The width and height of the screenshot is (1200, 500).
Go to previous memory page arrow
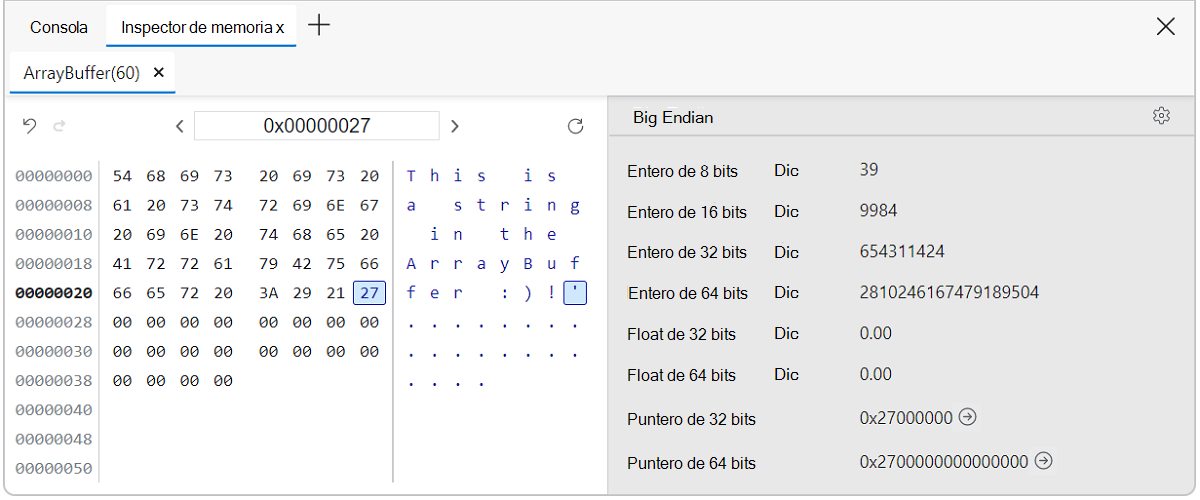(x=179, y=126)
